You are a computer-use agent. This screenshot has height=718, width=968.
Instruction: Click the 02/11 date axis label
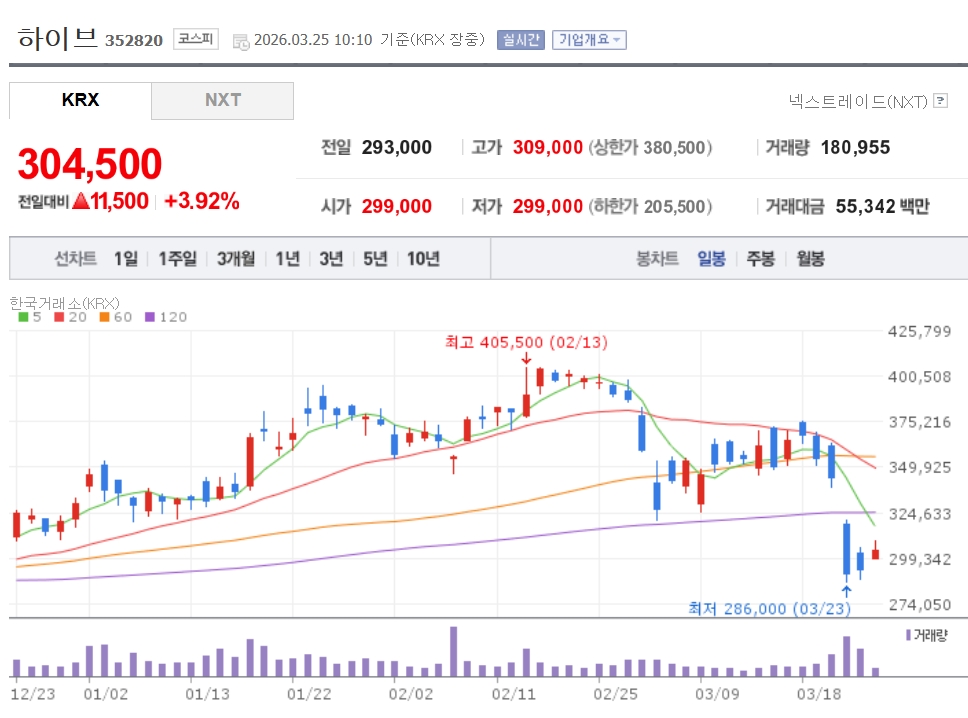click(x=514, y=694)
